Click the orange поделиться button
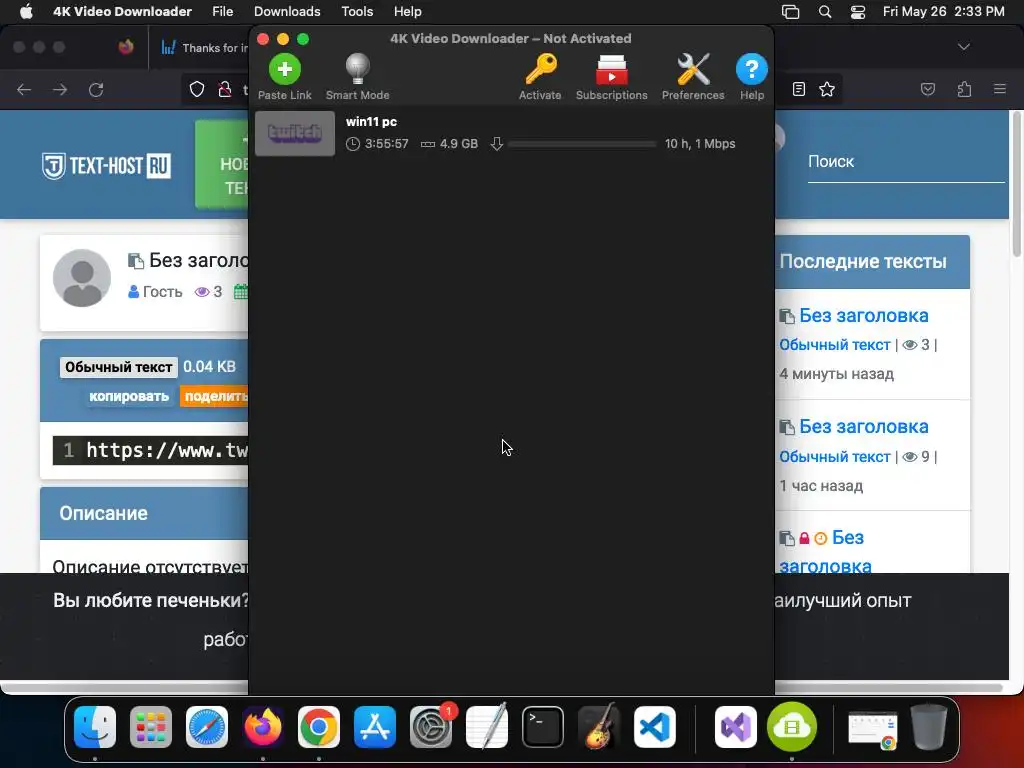1024x768 pixels. point(214,396)
